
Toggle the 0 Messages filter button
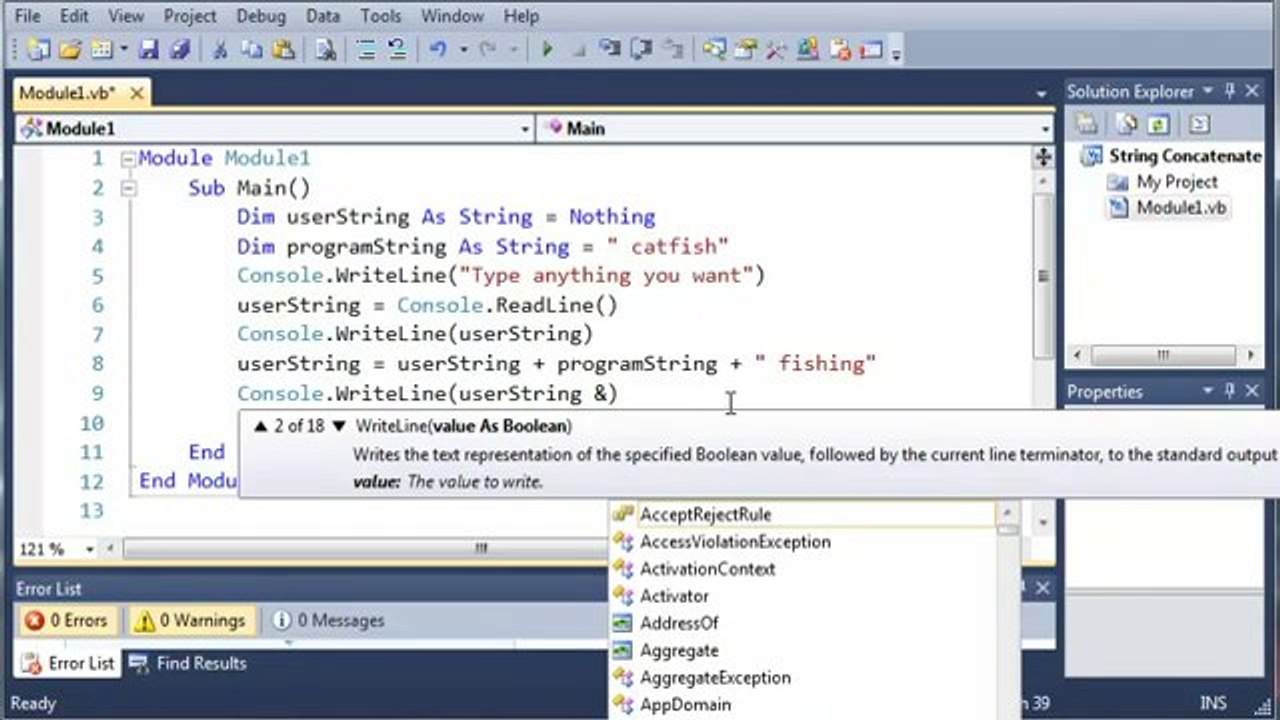pyautogui.click(x=329, y=621)
